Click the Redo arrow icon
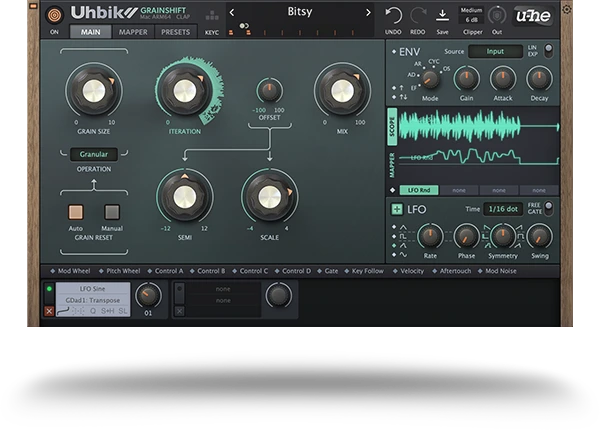Screen dimensions: 600x430 [418, 14]
